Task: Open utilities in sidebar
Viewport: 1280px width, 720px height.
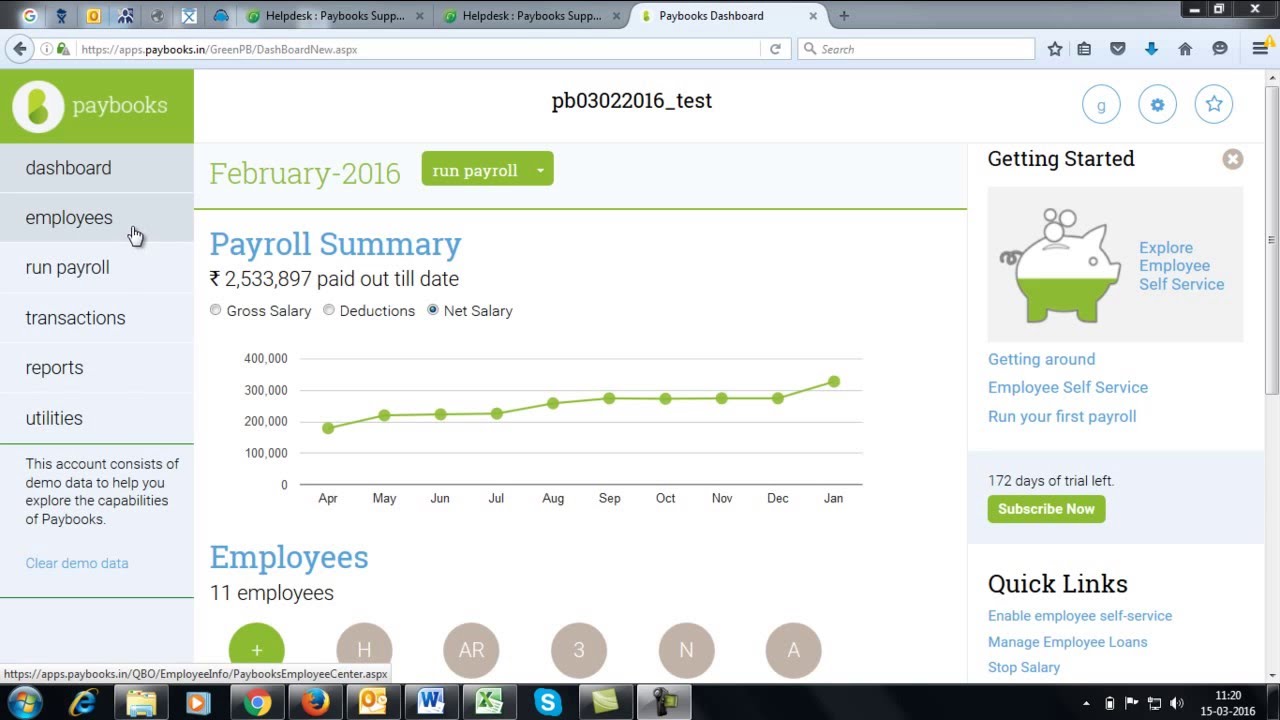Action: pos(97,418)
